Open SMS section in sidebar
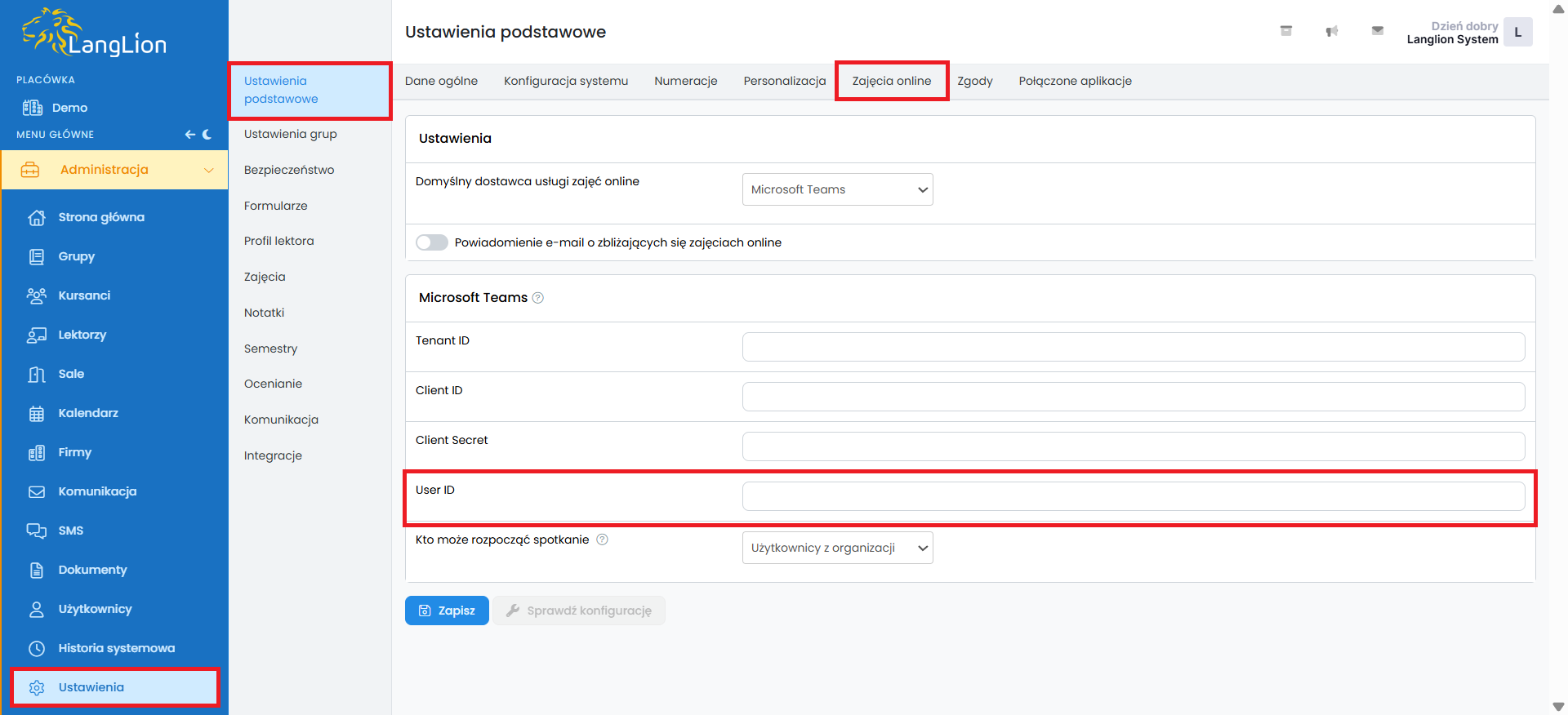1568x715 pixels. point(70,531)
